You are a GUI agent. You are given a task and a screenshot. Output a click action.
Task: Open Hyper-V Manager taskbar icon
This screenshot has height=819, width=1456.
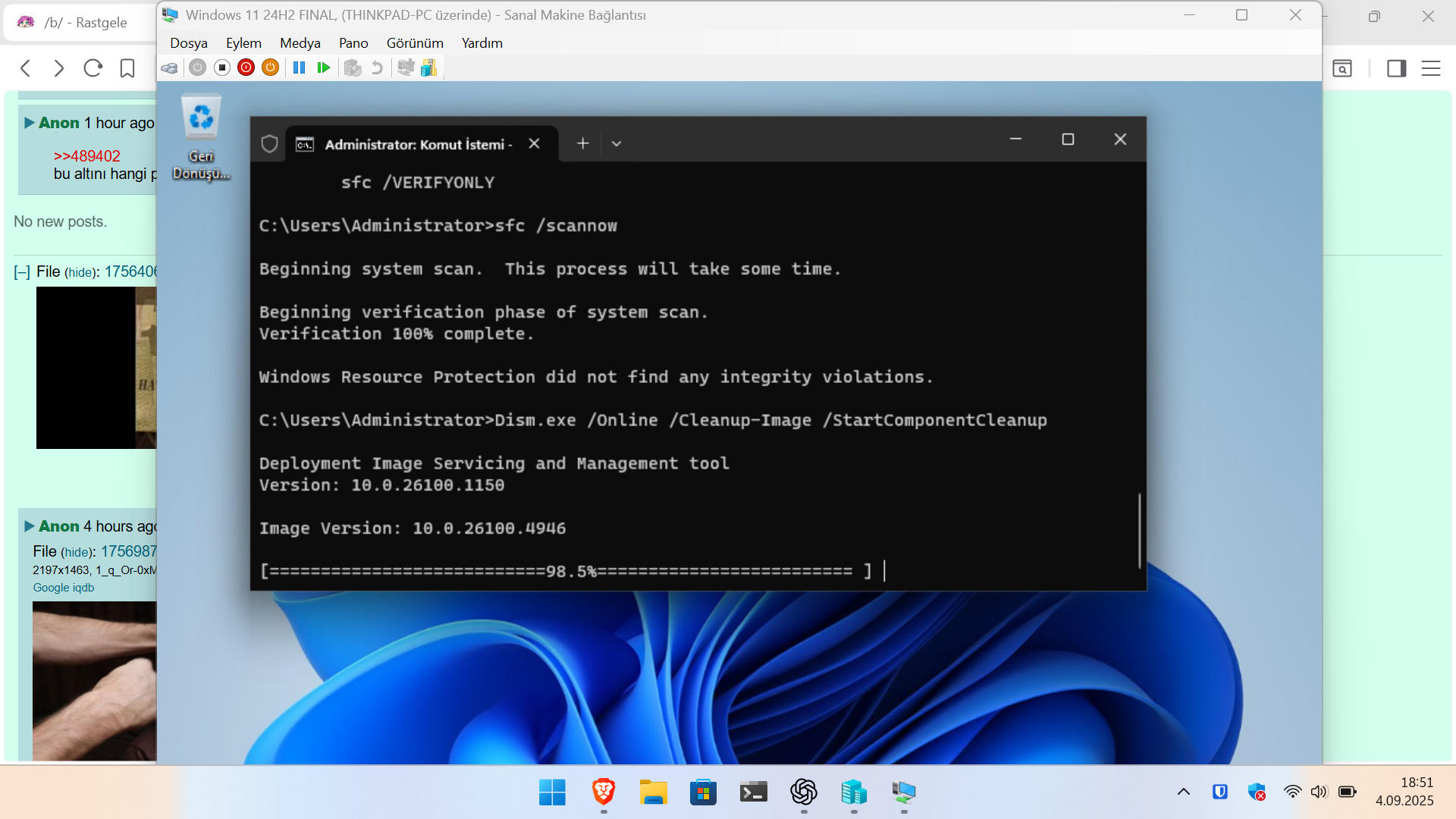[x=854, y=792]
